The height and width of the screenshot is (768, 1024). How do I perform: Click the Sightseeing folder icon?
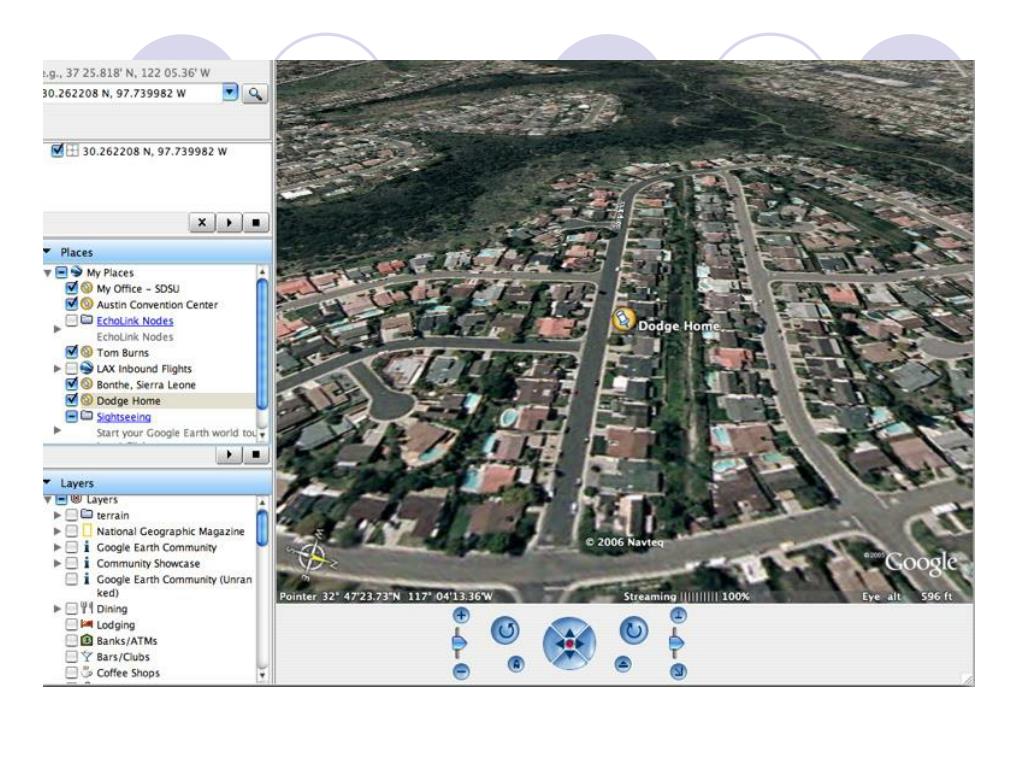(86, 415)
